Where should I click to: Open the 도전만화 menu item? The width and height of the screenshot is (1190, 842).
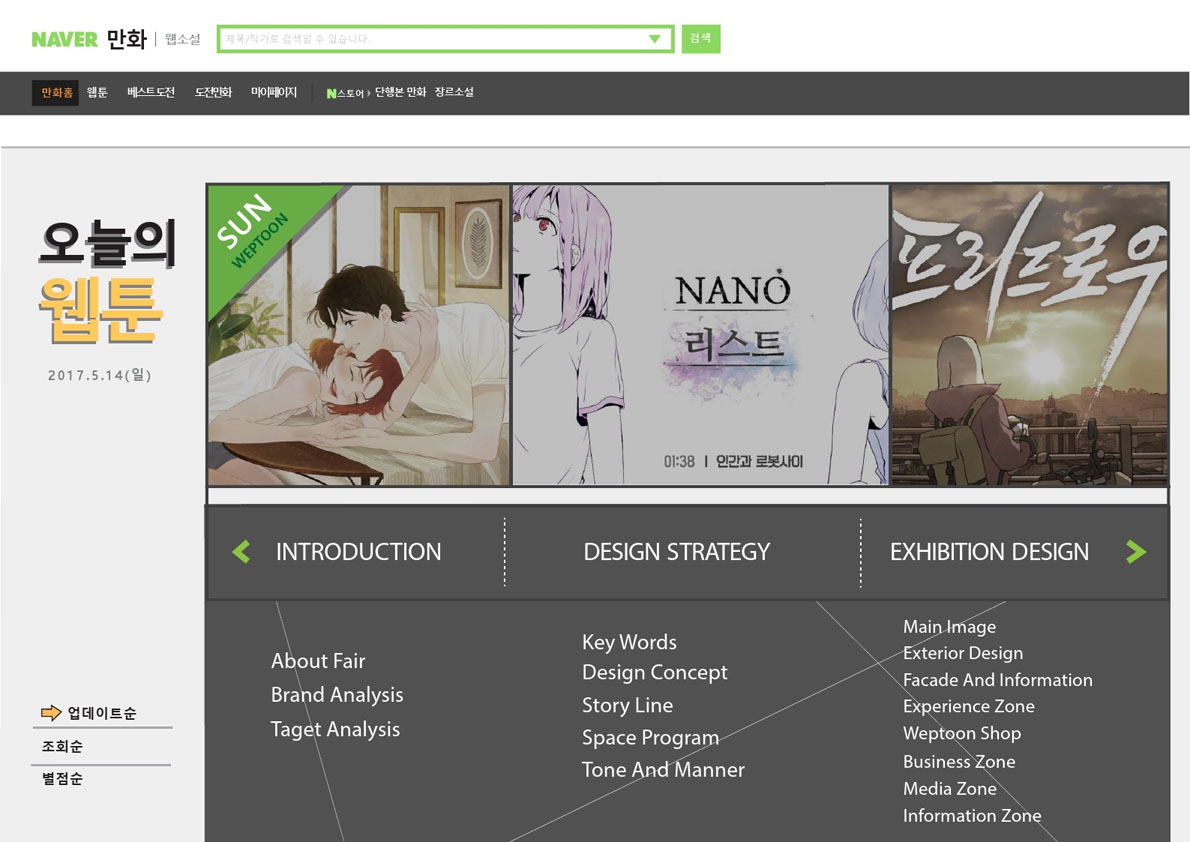(213, 93)
